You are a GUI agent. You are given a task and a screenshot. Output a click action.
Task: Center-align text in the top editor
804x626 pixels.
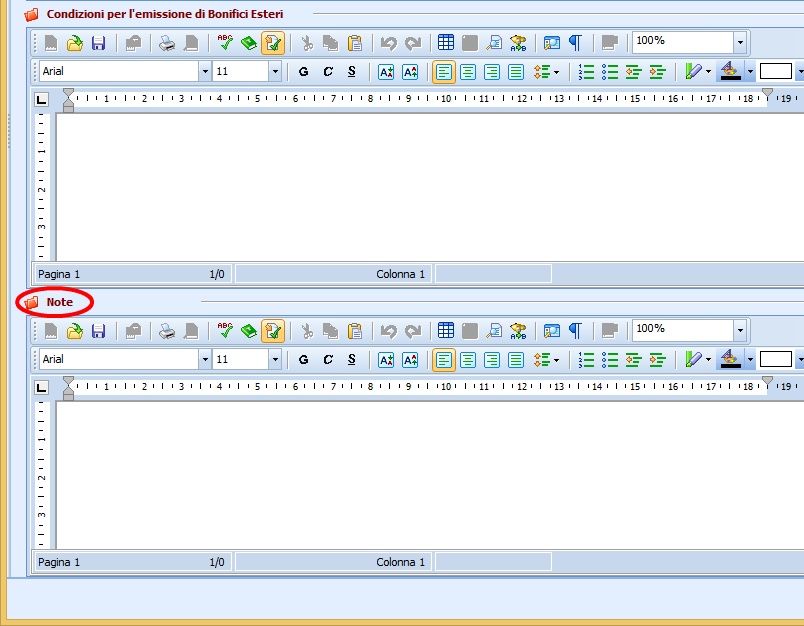tap(468, 72)
